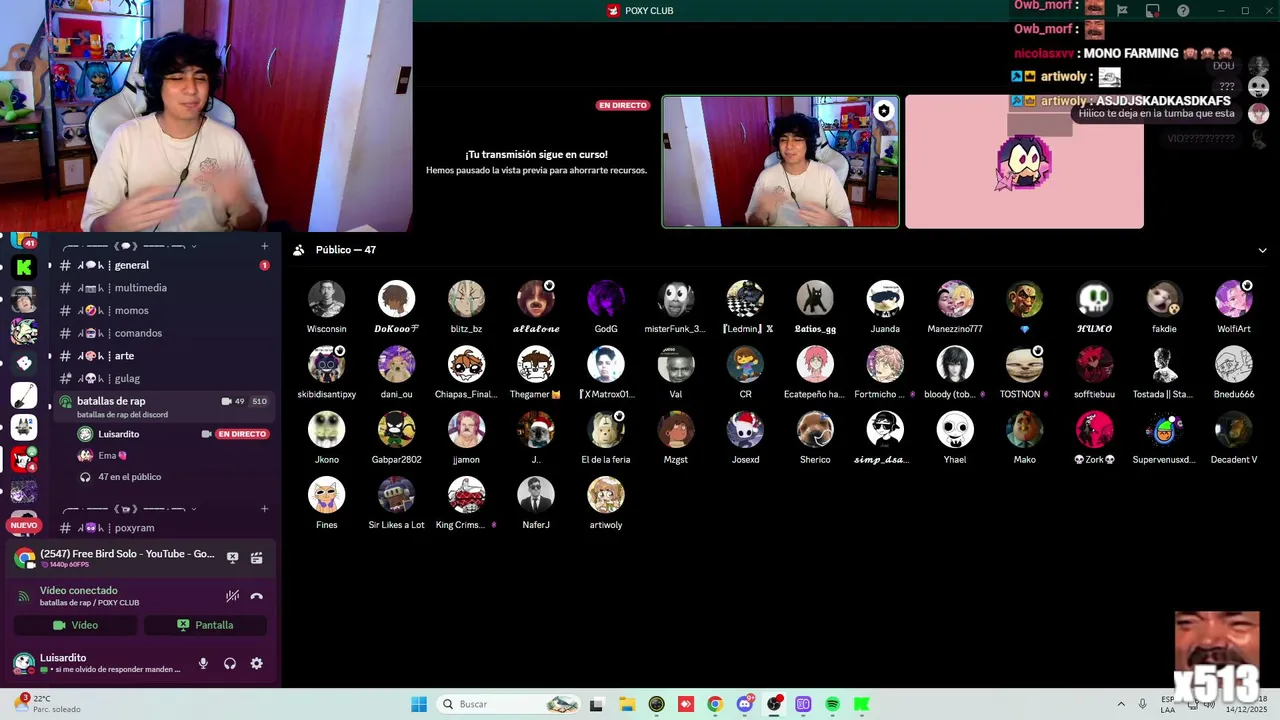Open the pink character stream tile
The height and width of the screenshot is (720, 1280).
(x=1024, y=162)
